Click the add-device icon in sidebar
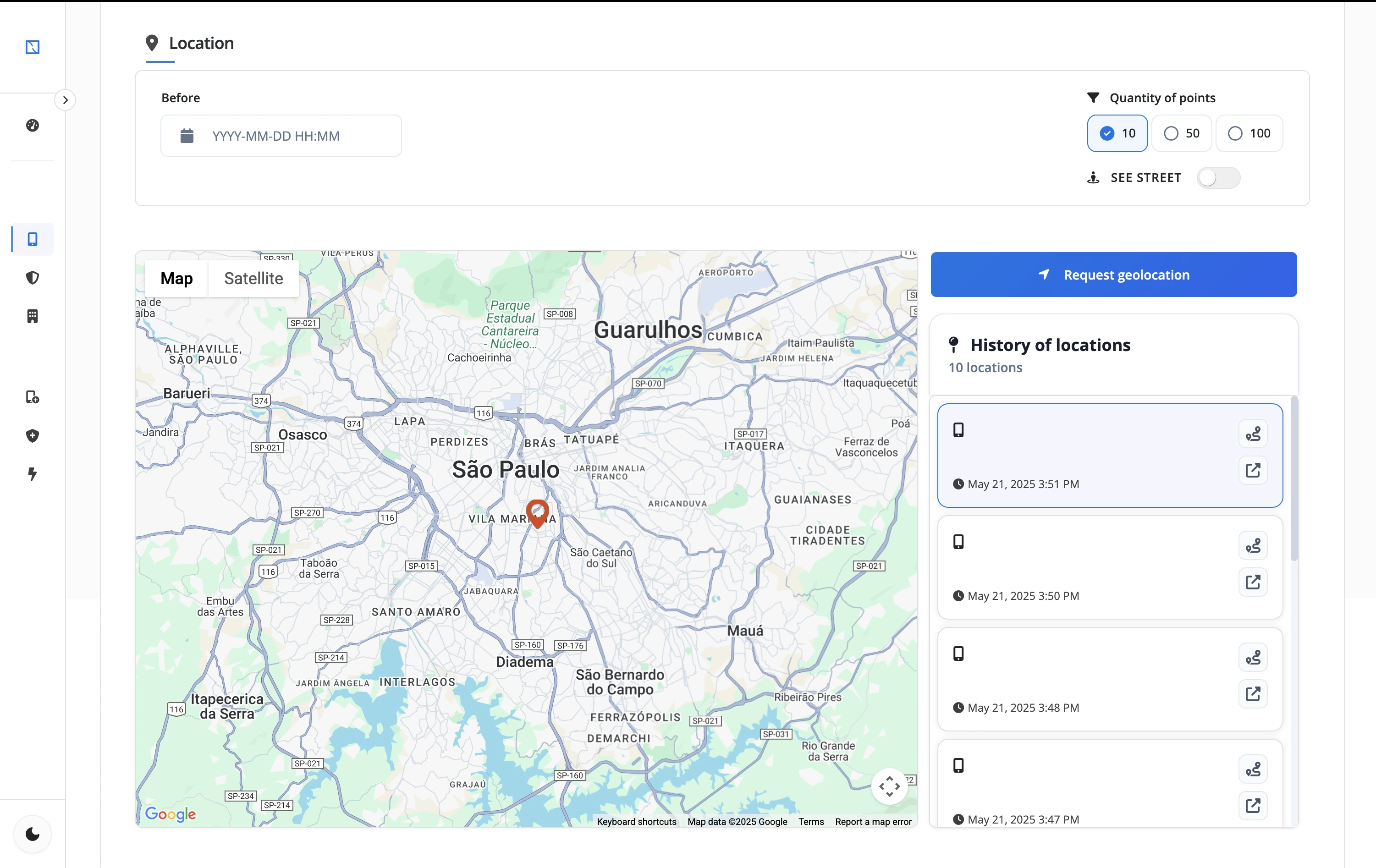The image size is (1376, 868). coord(33,397)
